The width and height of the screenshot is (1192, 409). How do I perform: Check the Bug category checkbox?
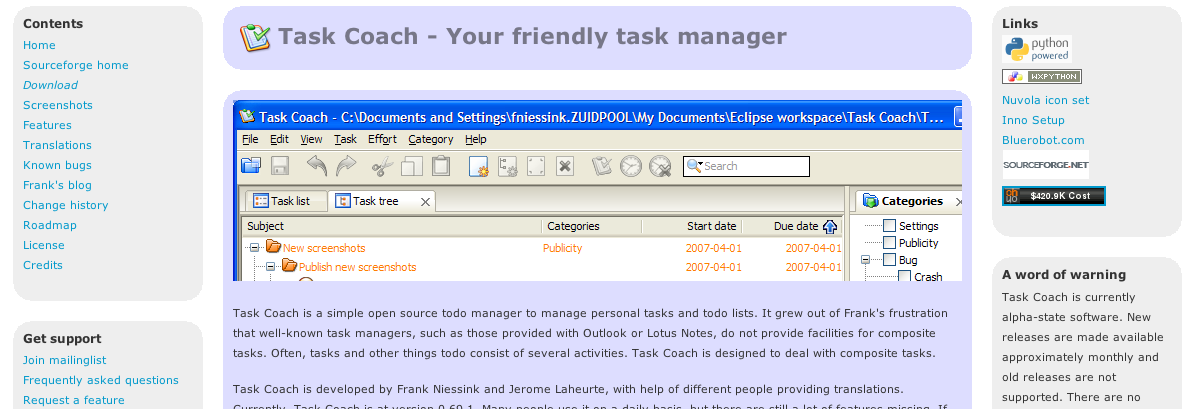tap(889, 259)
